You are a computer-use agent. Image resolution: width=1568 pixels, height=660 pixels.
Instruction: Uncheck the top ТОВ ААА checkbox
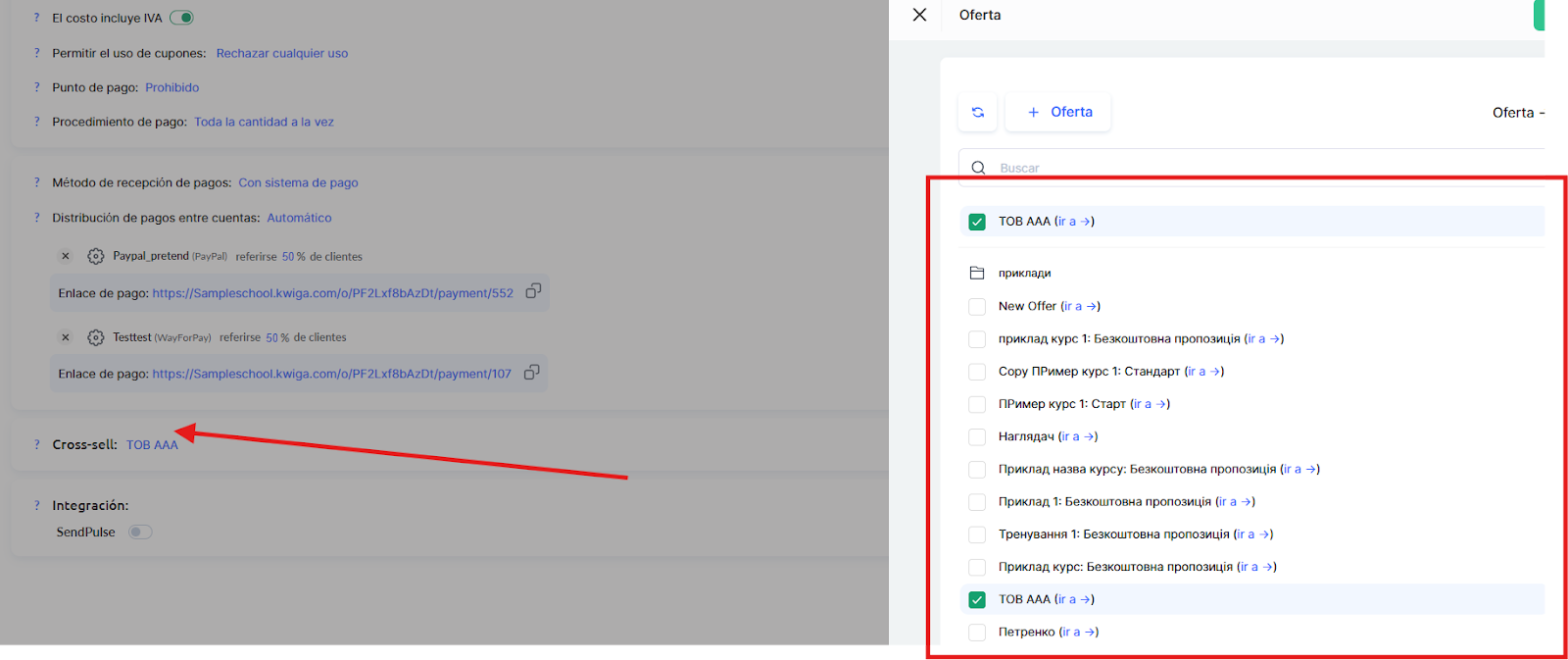pos(977,222)
